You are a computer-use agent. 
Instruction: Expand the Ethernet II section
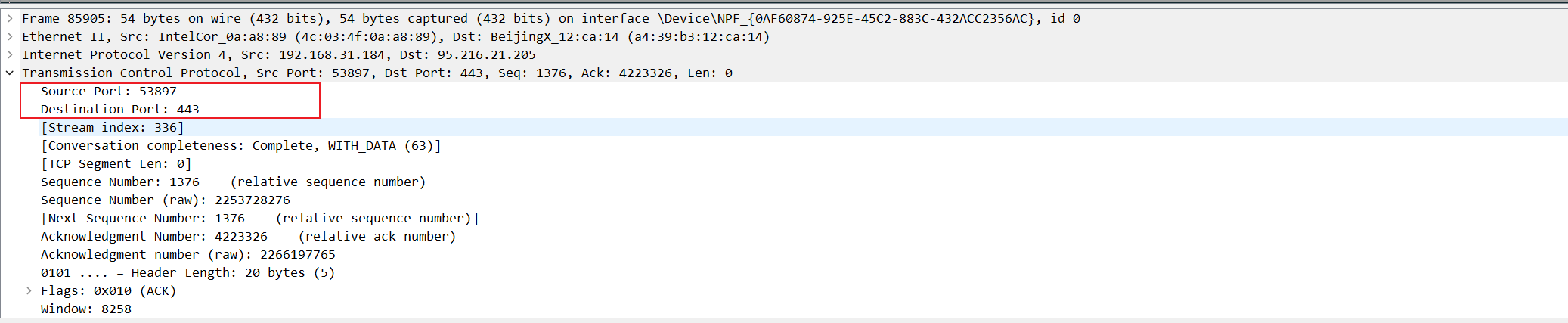[x=10, y=36]
